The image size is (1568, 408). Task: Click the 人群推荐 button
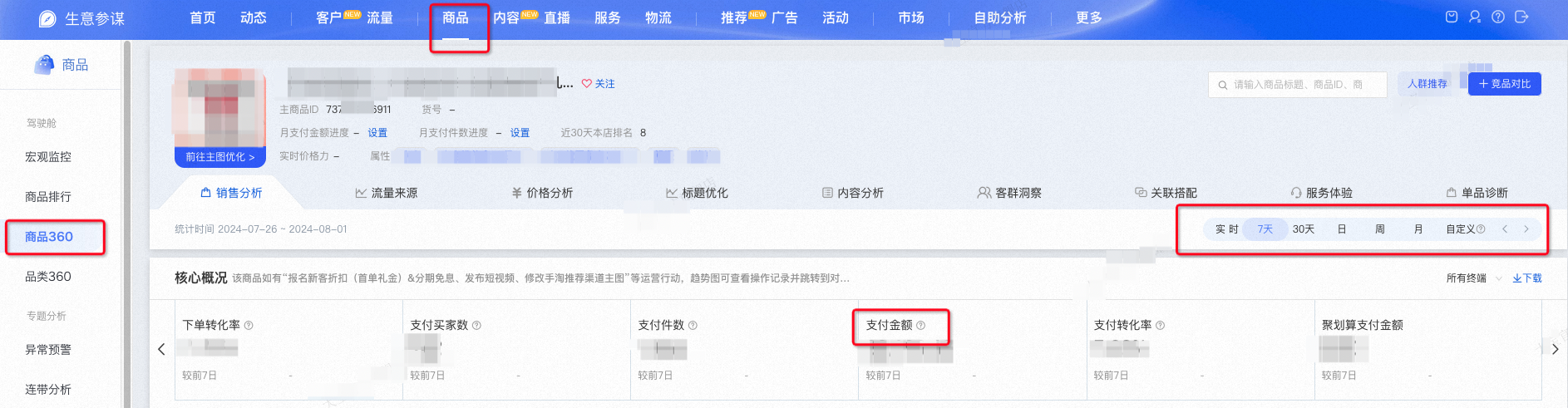pyautogui.click(x=1427, y=84)
